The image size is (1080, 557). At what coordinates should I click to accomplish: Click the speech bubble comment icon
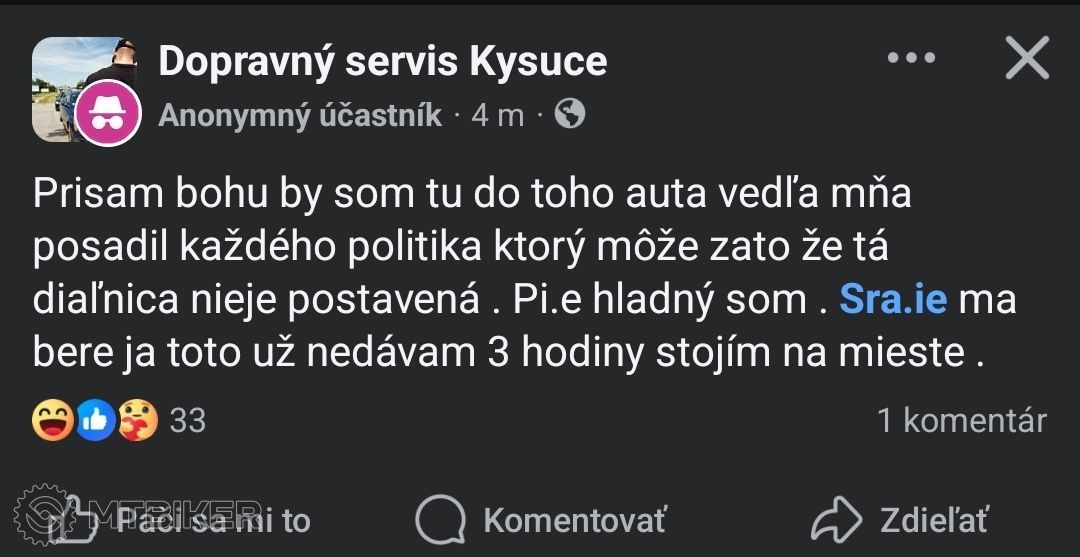tap(440, 520)
